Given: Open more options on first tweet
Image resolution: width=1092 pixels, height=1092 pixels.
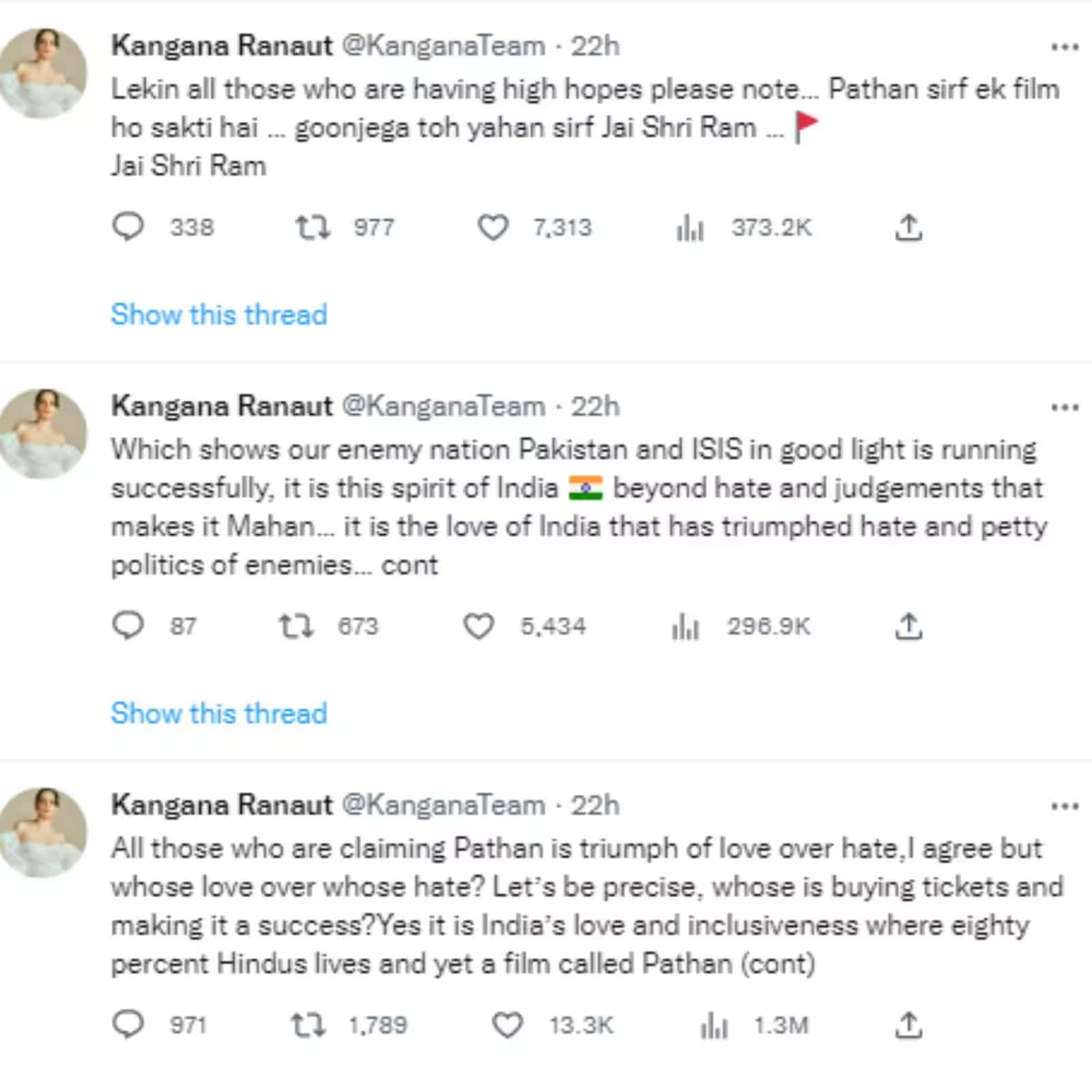Looking at the screenshot, I should point(1065,47).
